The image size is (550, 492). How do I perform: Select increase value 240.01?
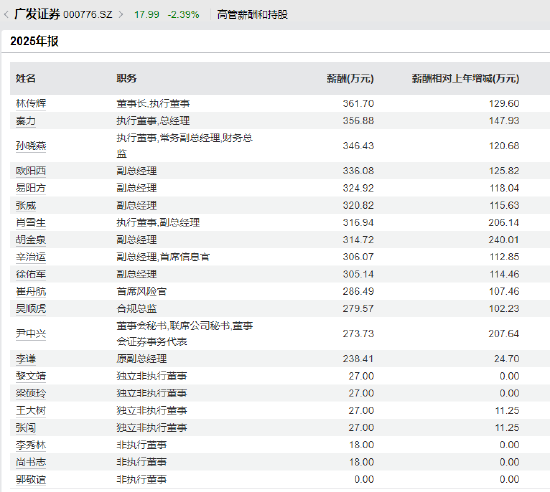pyautogui.click(x=504, y=240)
